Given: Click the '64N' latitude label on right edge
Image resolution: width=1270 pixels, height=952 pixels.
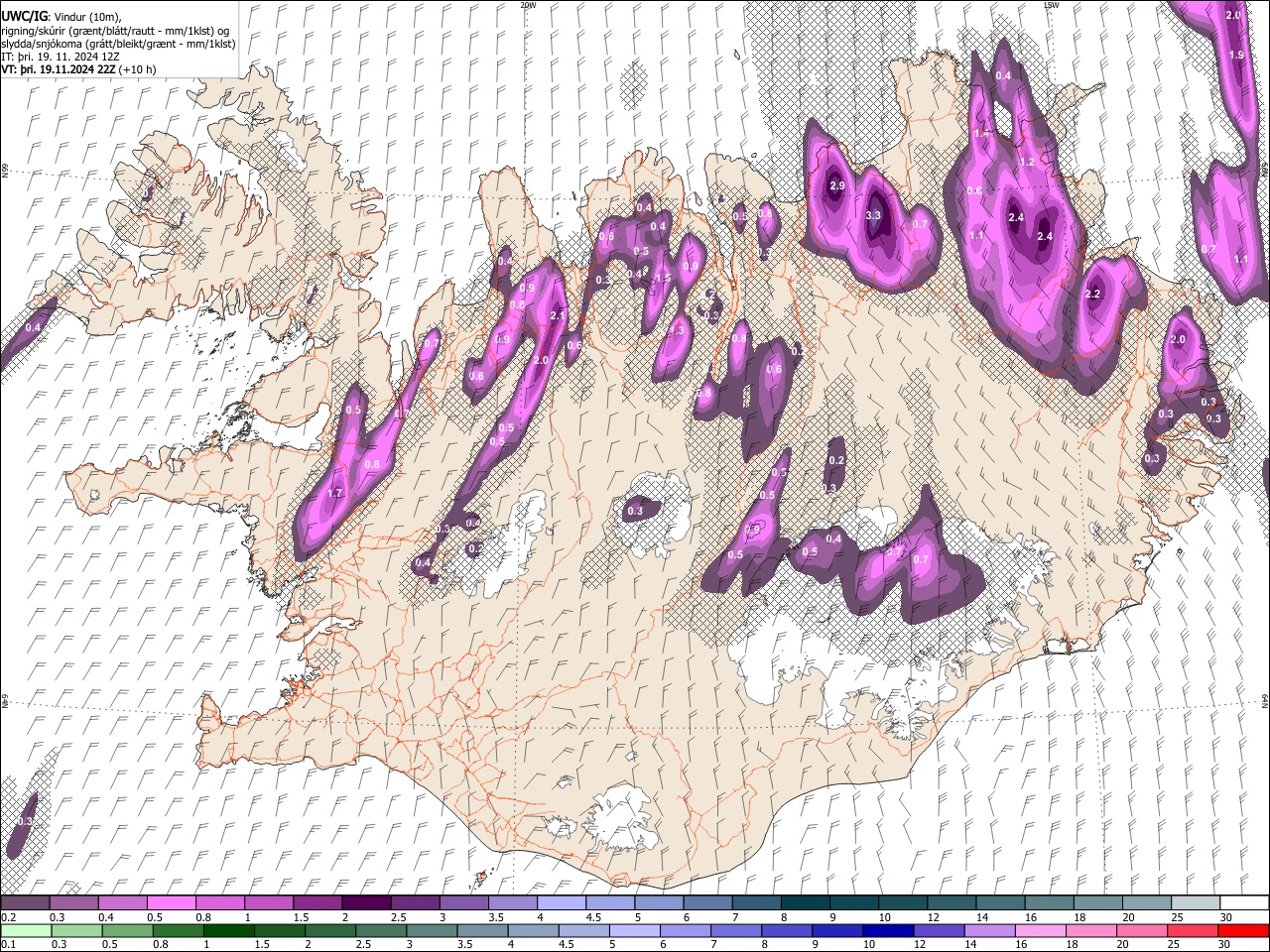Looking at the screenshot, I should 1265,700.
